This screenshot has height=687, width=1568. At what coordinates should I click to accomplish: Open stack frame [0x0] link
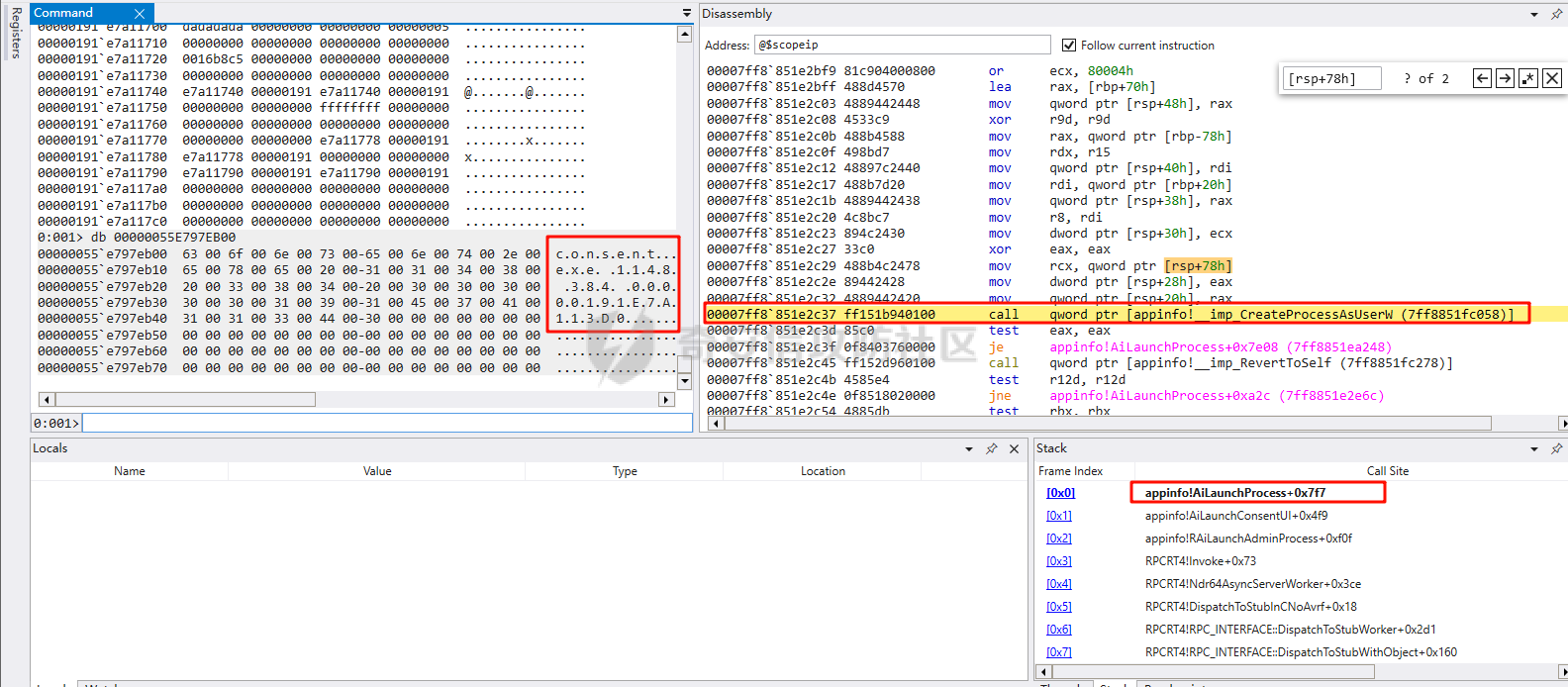coord(1061,493)
